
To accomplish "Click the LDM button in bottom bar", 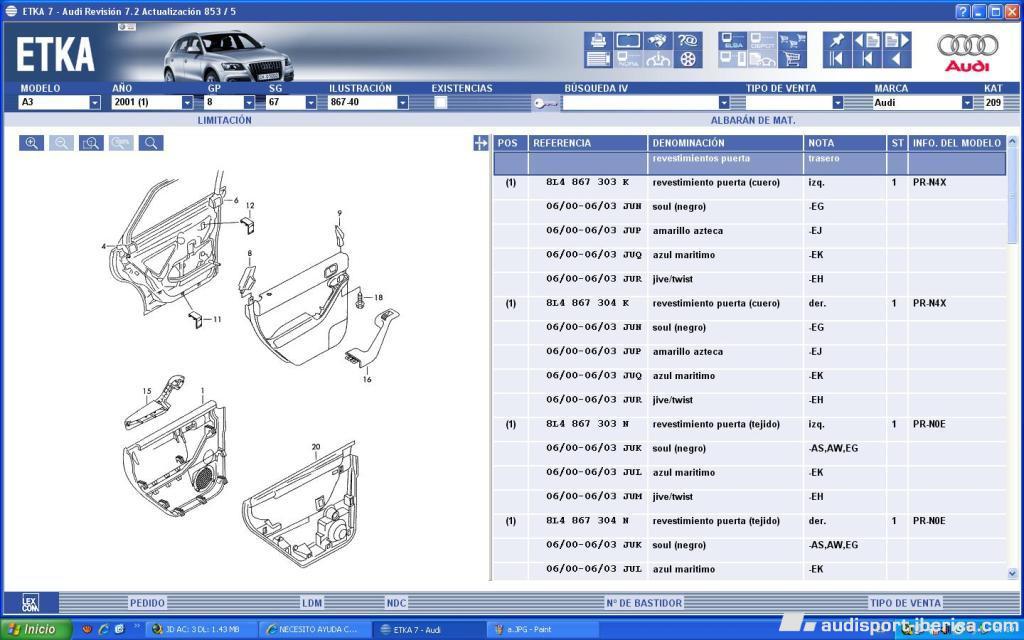I will click(312, 603).
